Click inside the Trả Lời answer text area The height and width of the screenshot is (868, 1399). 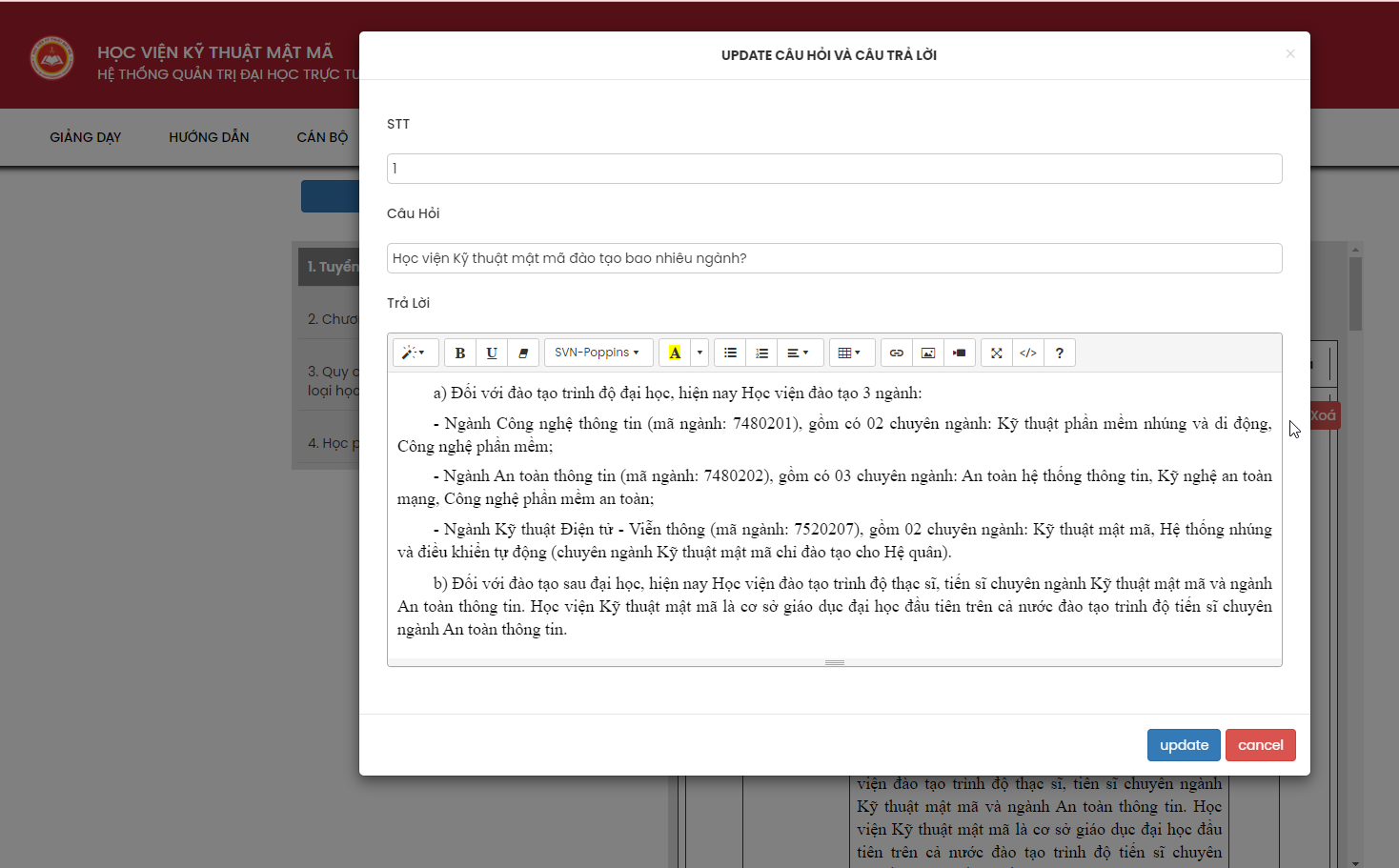(835, 515)
